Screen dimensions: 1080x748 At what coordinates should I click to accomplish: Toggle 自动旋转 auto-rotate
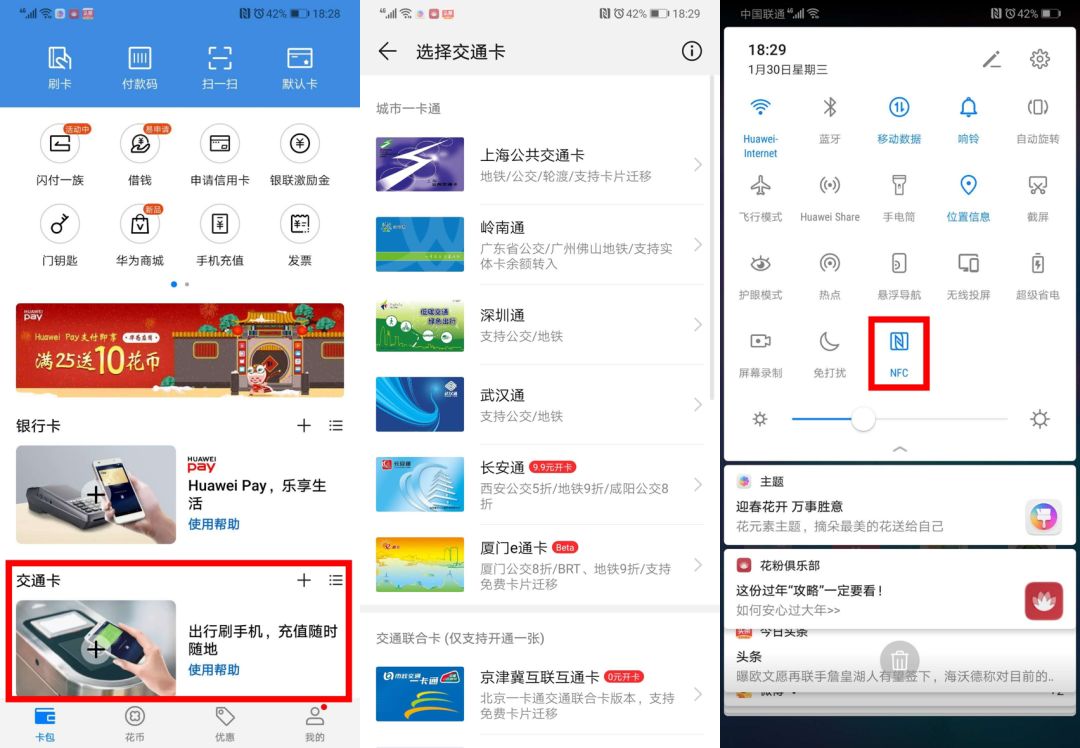(1038, 107)
